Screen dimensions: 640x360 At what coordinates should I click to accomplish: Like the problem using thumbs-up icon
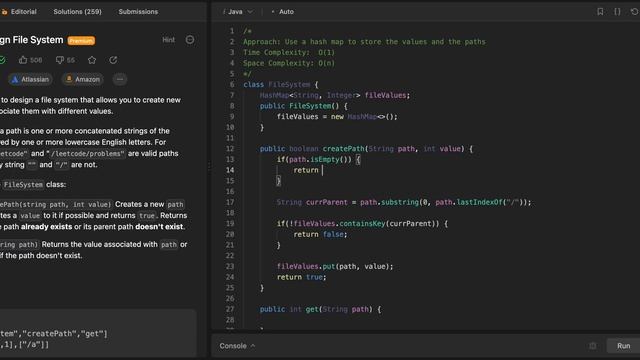pyautogui.click(x=23, y=60)
